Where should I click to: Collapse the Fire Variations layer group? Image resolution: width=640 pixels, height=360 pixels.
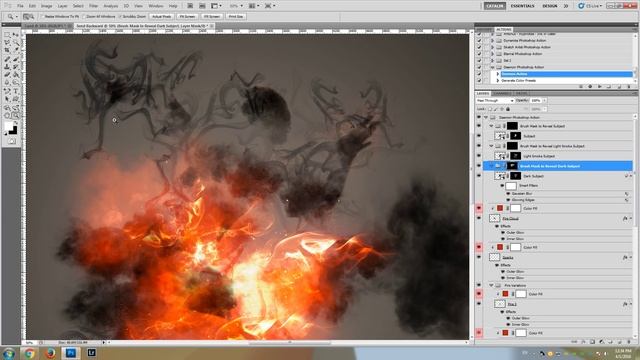tap(491, 285)
